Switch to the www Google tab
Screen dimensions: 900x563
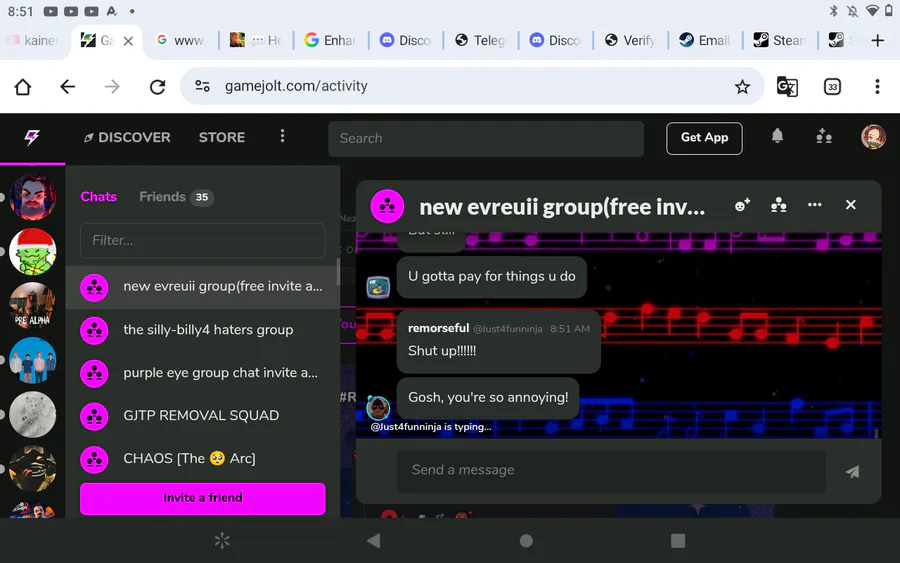tap(181, 40)
